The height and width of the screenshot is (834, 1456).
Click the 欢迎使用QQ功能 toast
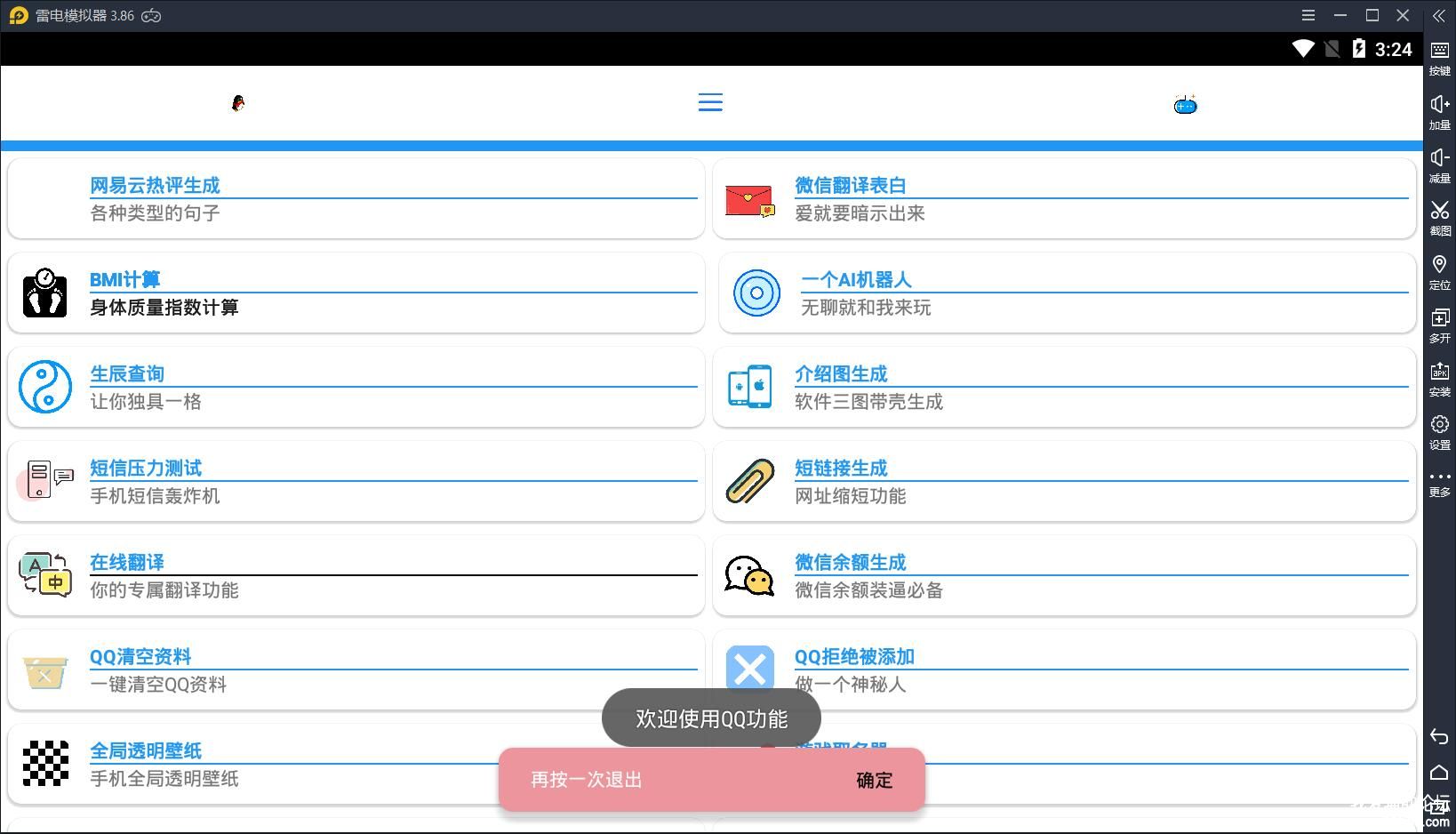pyautogui.click(x=711, y=718)
